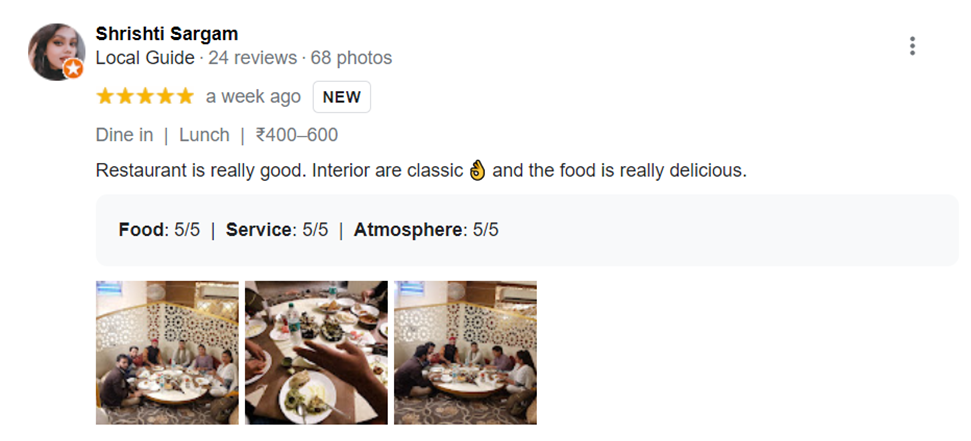Click the ₹400–600 price range
The width and height of the screenshot is (971, 441).
297,135
